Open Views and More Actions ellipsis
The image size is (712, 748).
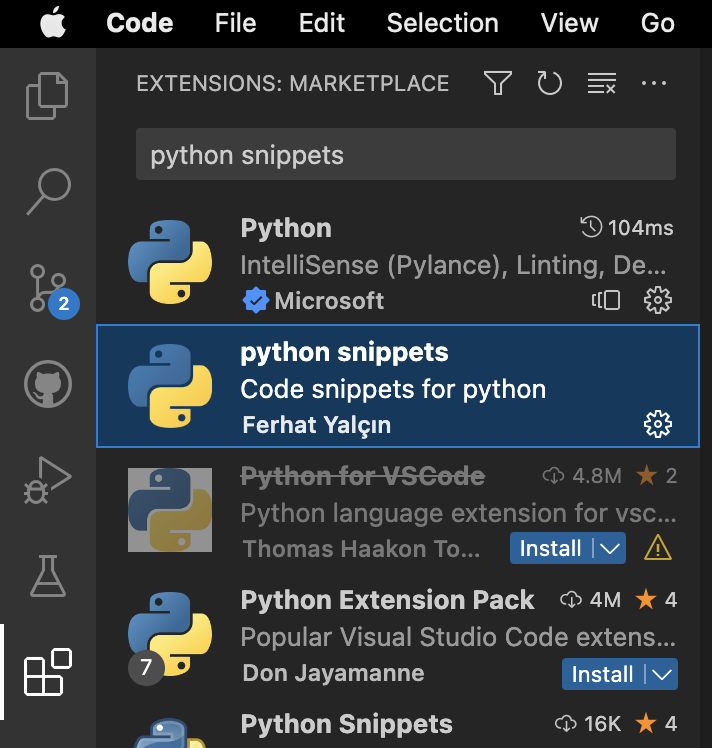(654, 83)
